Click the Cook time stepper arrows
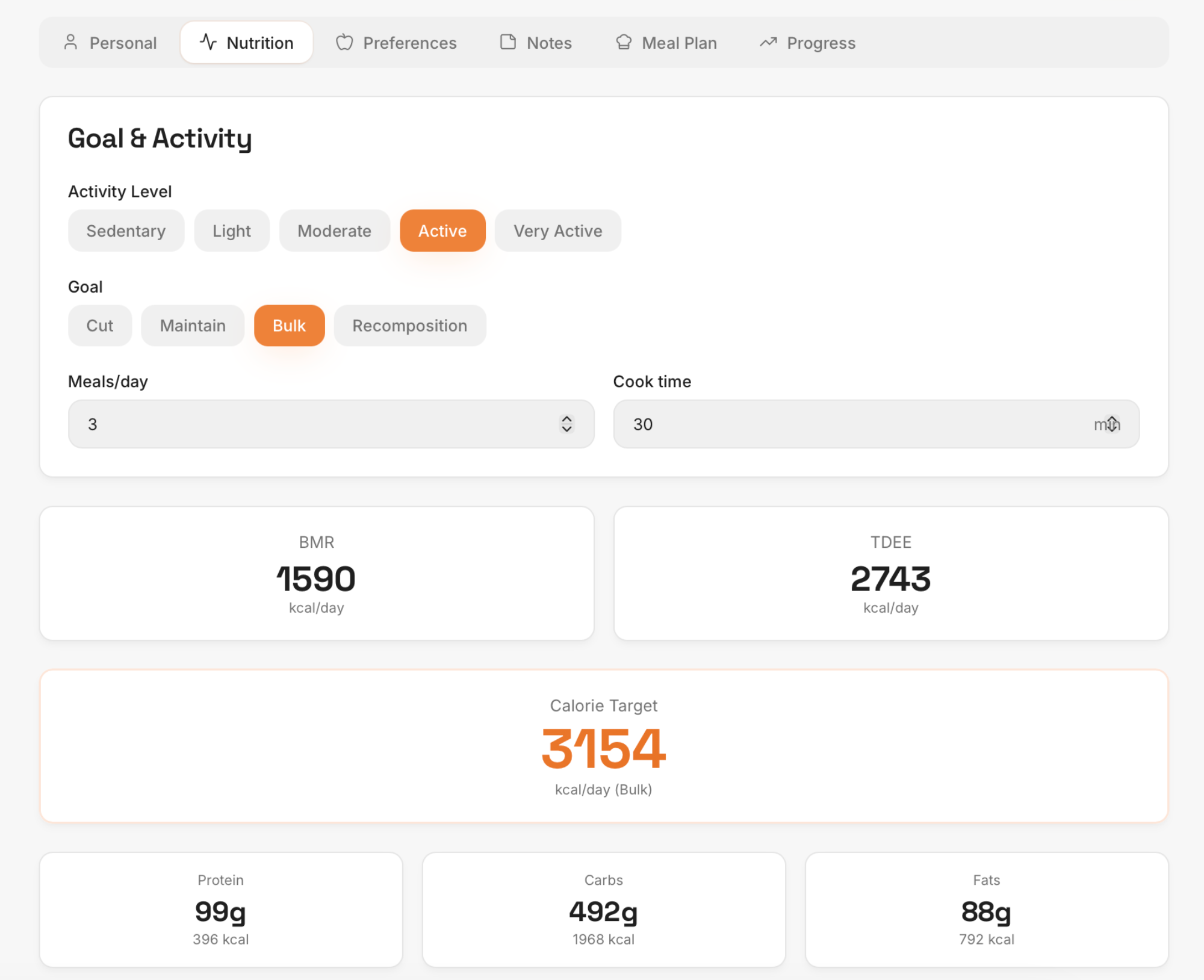1204x980 pixels. click(x=1112, y=424)
